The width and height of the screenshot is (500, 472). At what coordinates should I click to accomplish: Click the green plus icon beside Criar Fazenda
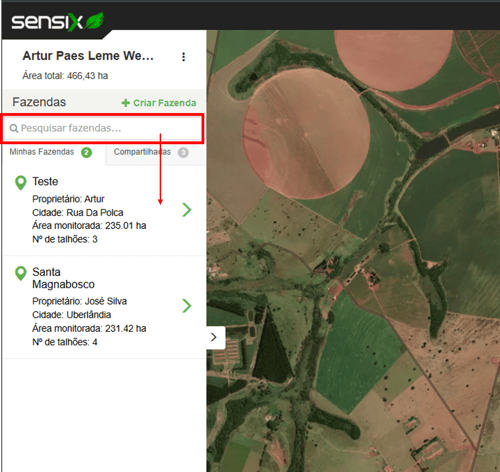coord(125,103)
